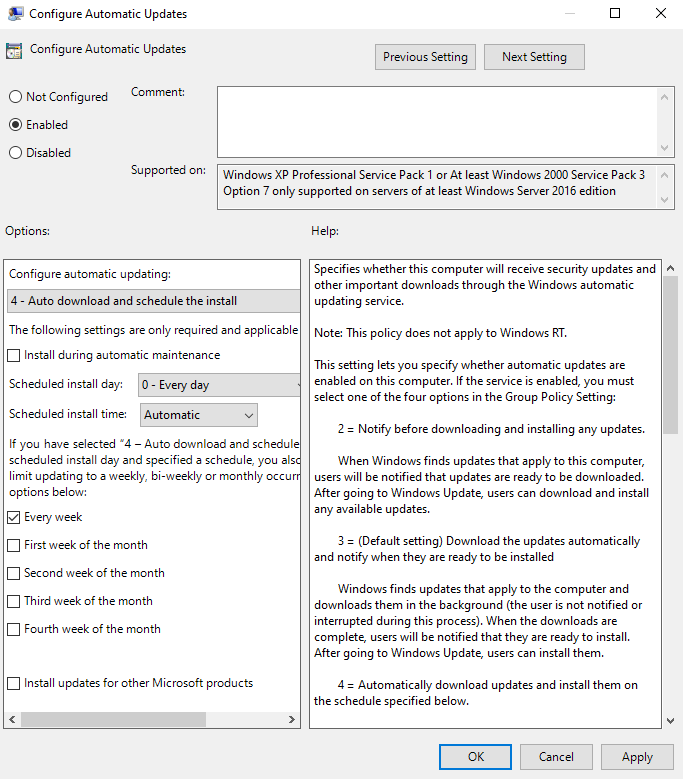Click the Supported on box scroll down arrow
This screenshot has width=683, height=779.
point(665,200)
